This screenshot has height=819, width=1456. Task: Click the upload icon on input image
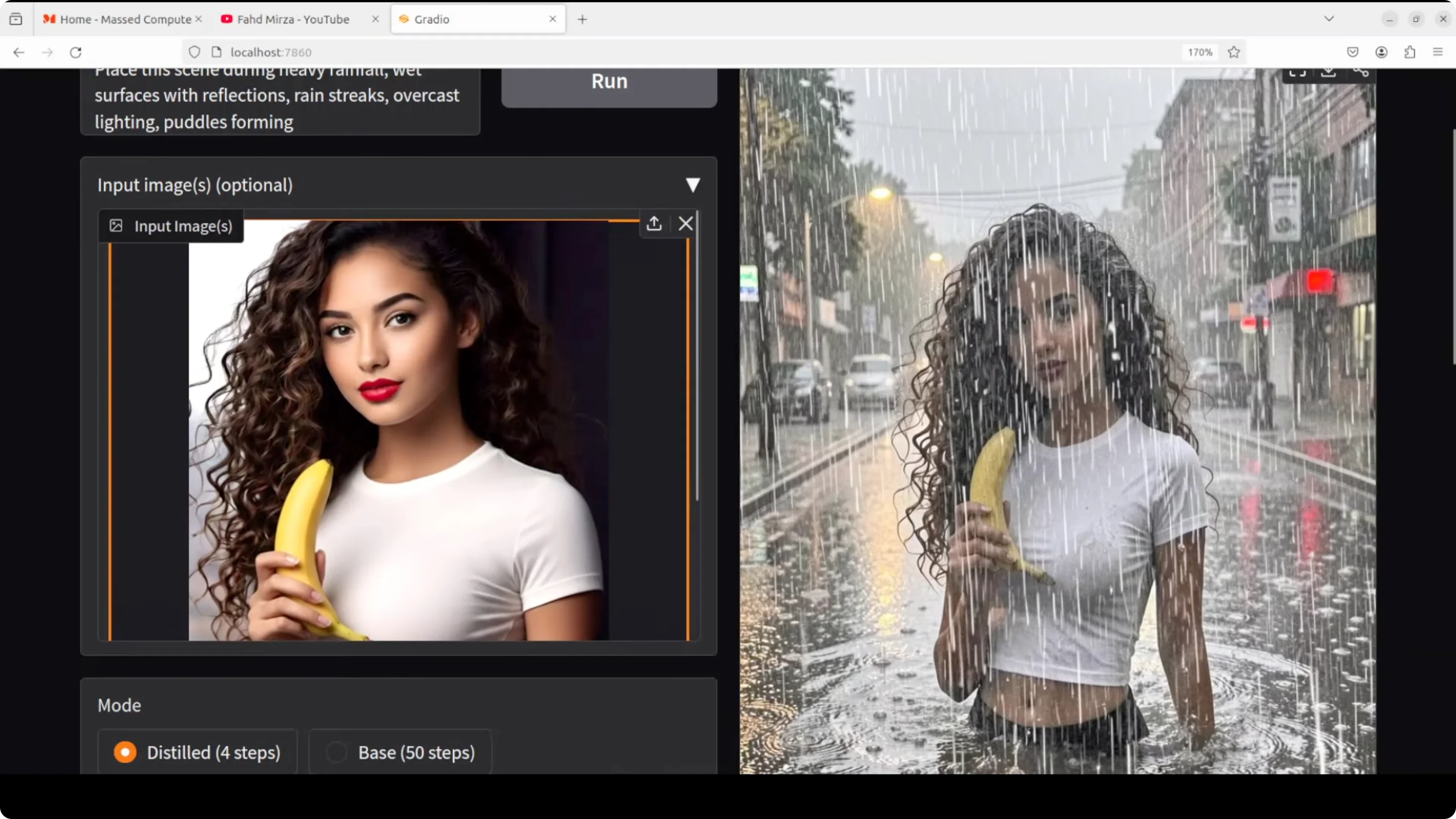654,224
